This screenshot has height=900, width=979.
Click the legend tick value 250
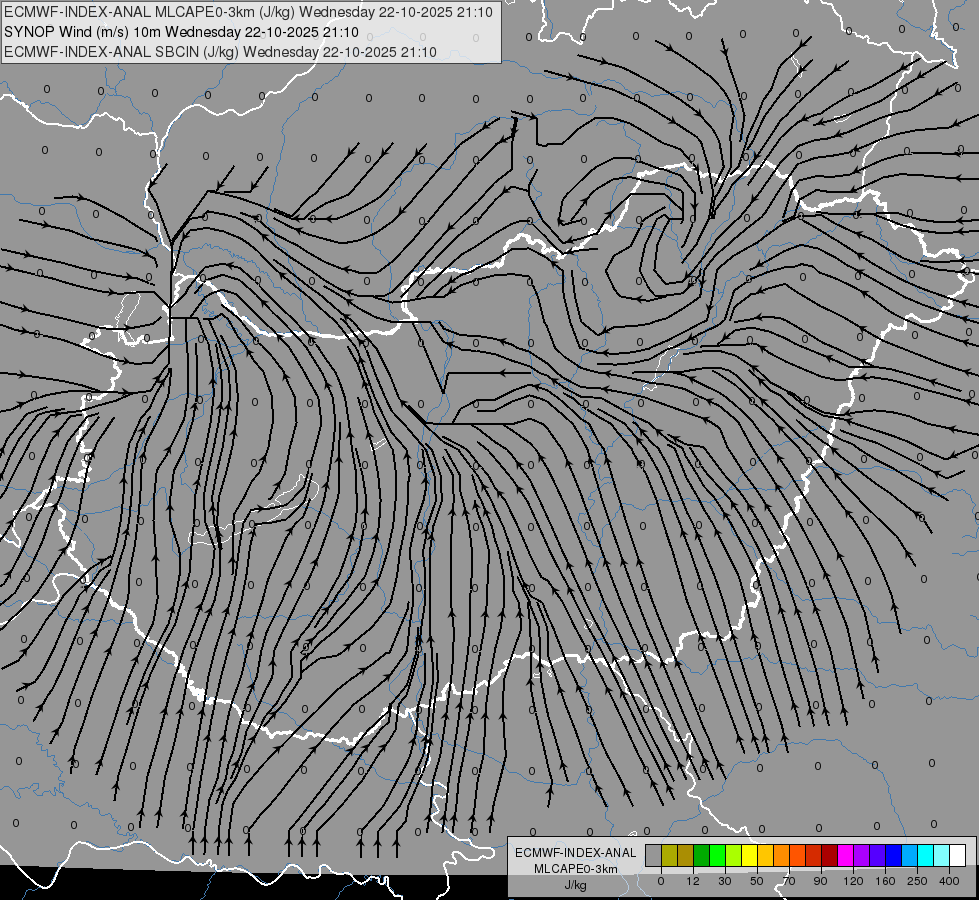pos(917,881)
